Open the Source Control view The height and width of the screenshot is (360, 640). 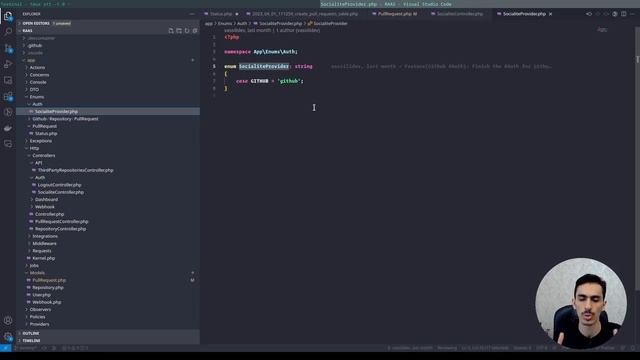click(x=8, y=48)
